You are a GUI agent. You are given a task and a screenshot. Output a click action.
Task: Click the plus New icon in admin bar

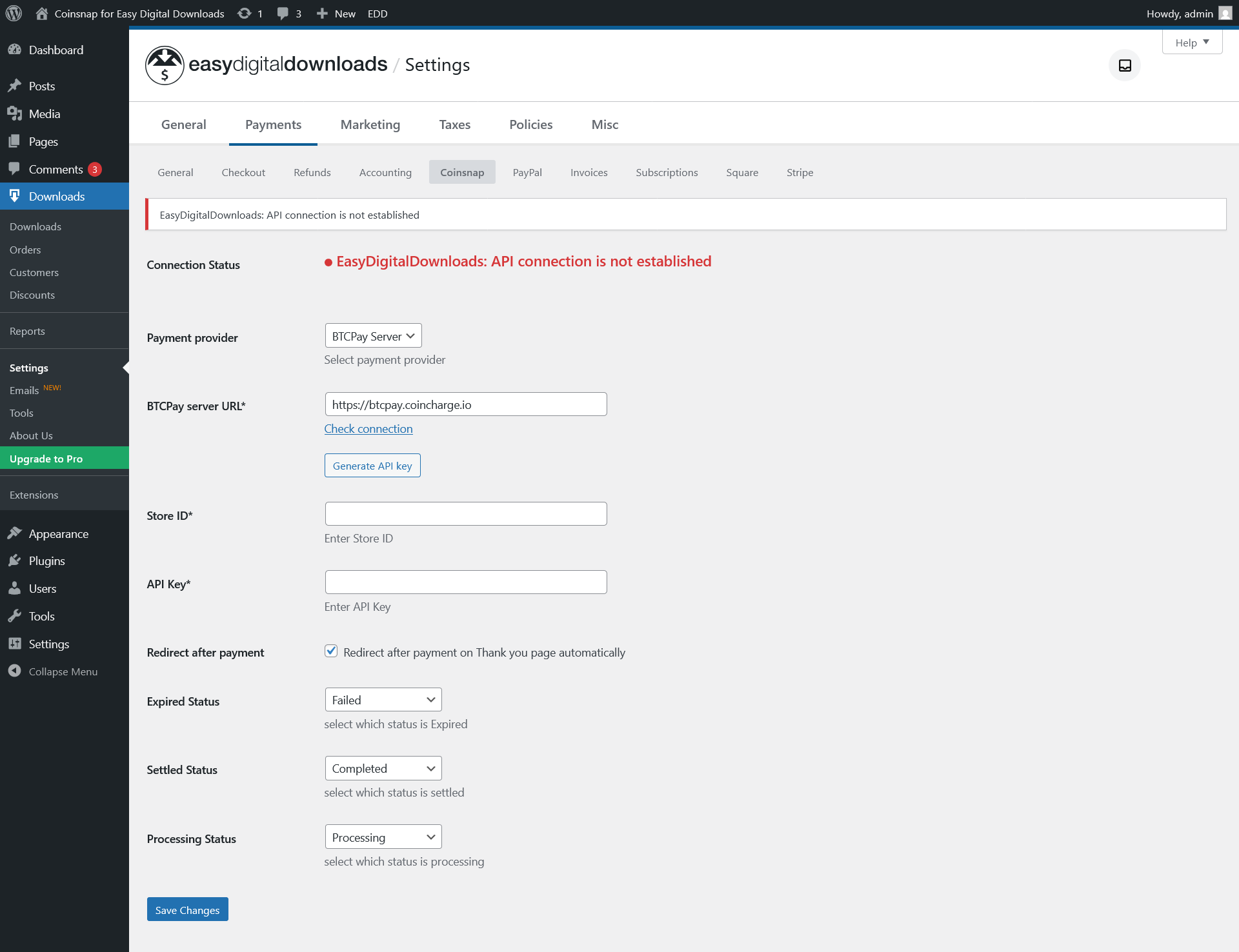pyautogui.click(x=322, y=14)
